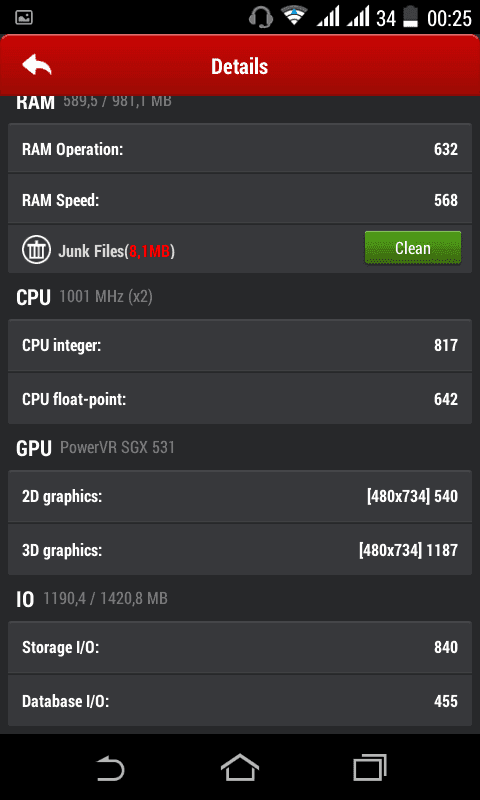Tap the battery icon in the status bar
The width and height of the screenshot is (480, 800).
click(410, 18)
